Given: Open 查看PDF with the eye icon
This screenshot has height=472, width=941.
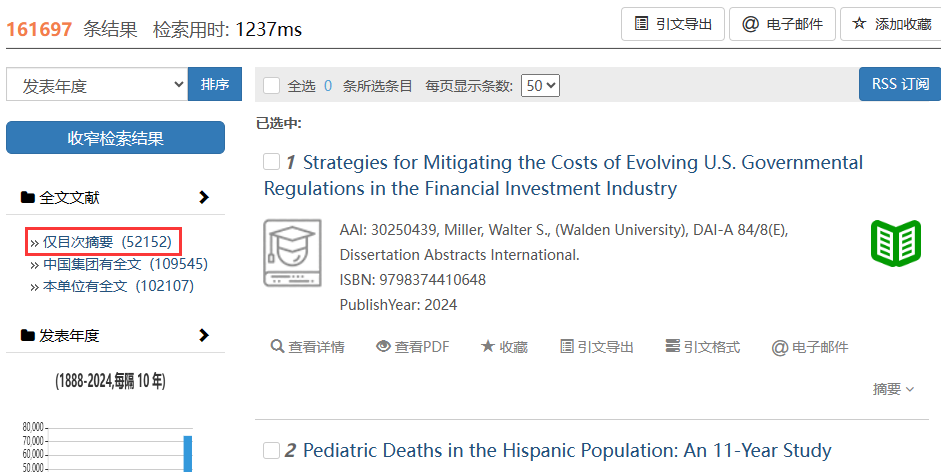Looking at the screenshot, I should [x=383, y=347].
